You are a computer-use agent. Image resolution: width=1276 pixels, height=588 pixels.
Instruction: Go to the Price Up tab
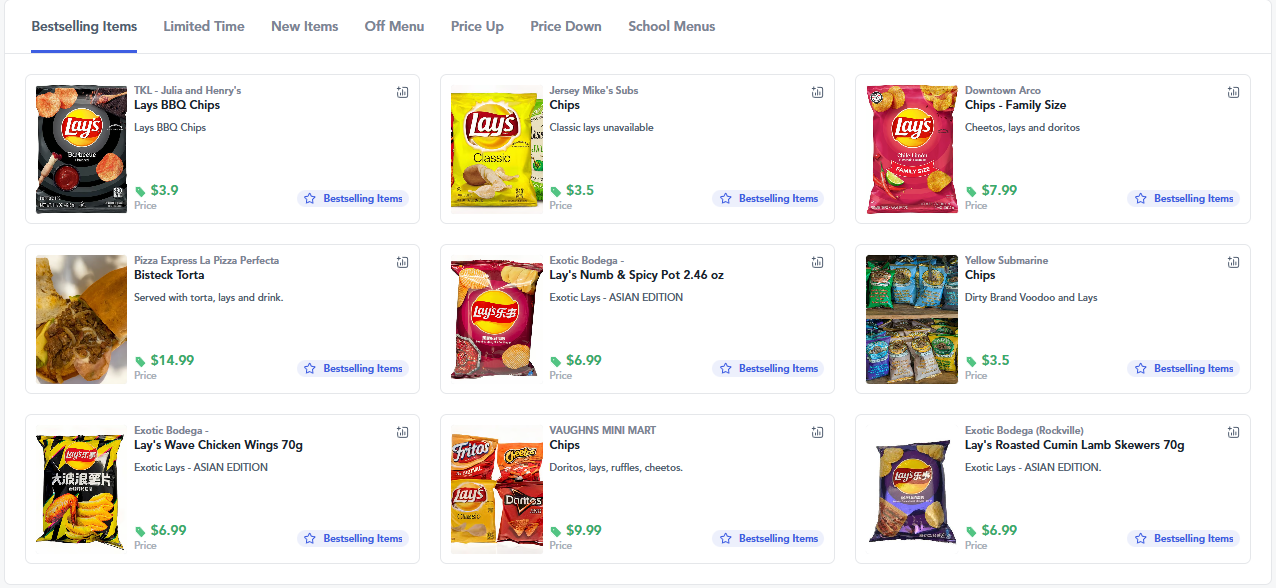[477, 27]
